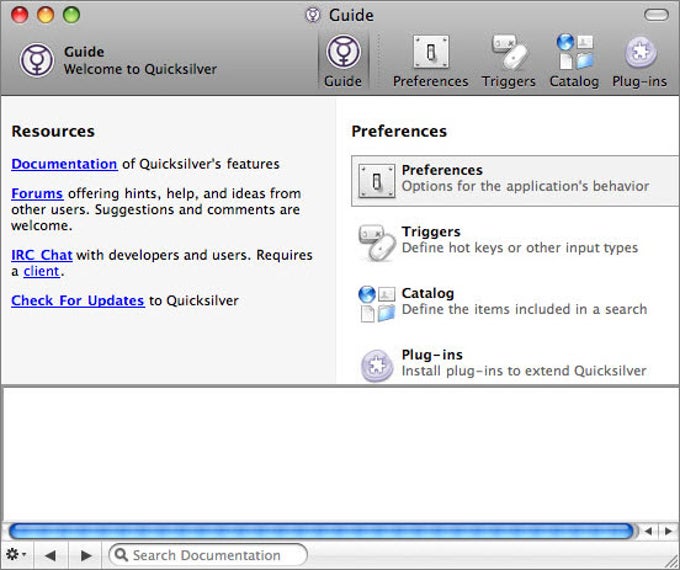Click the puzzle-piece icon in Plug-ins row
The height and width of the screenshot is (570, 680).
coord(377,366)
